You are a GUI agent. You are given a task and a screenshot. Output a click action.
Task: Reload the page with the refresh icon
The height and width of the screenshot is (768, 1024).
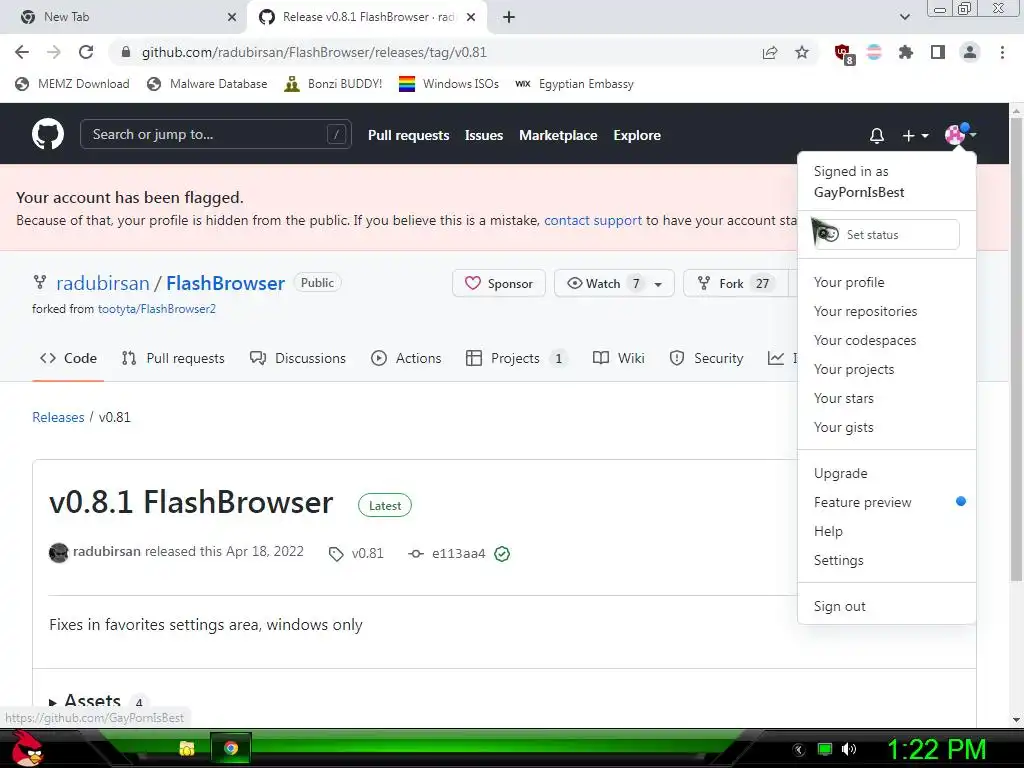point(86,52)
